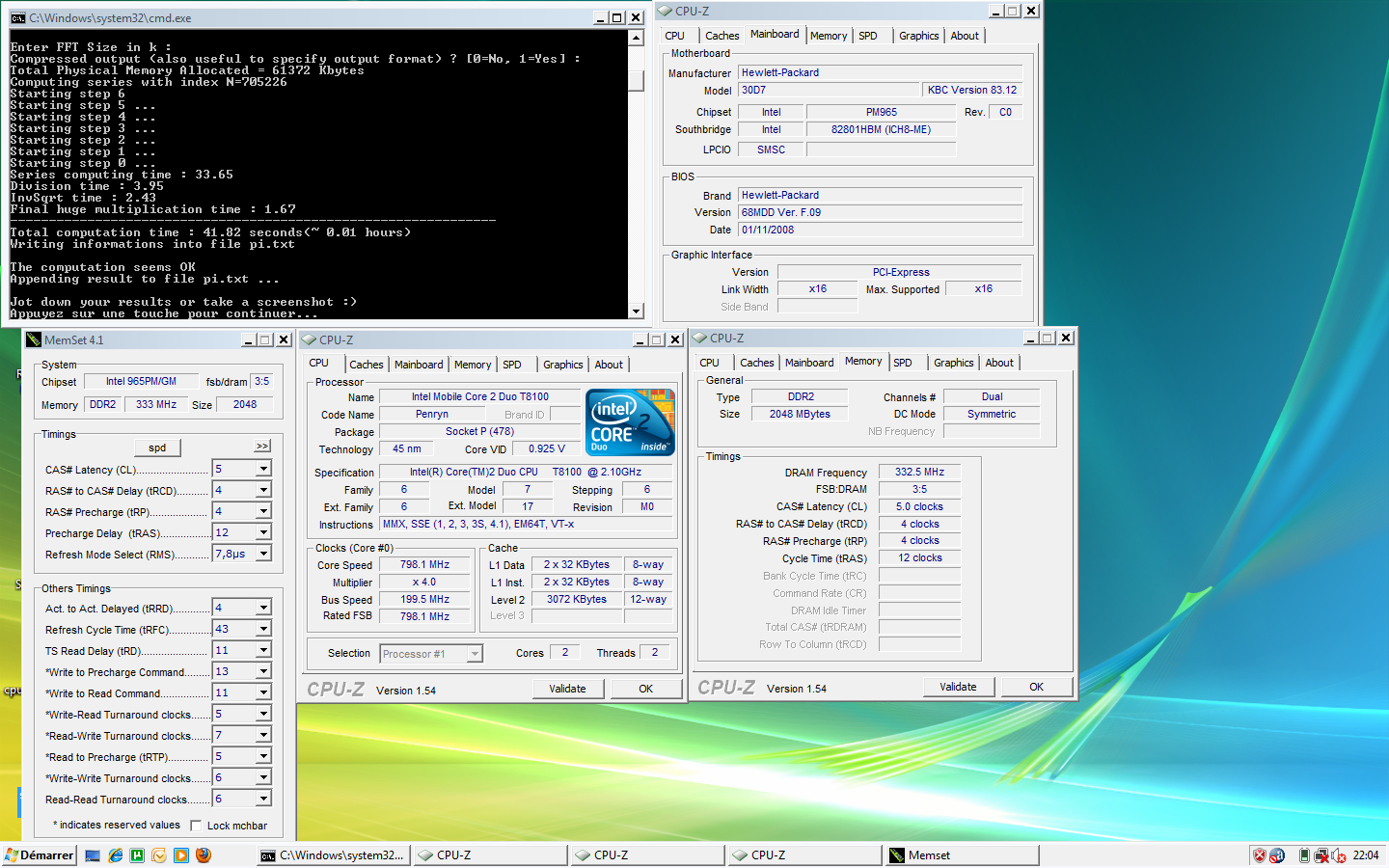Click the Intel 965PM/GM chipset field
1389x868 pixels.
coord(141,381)
